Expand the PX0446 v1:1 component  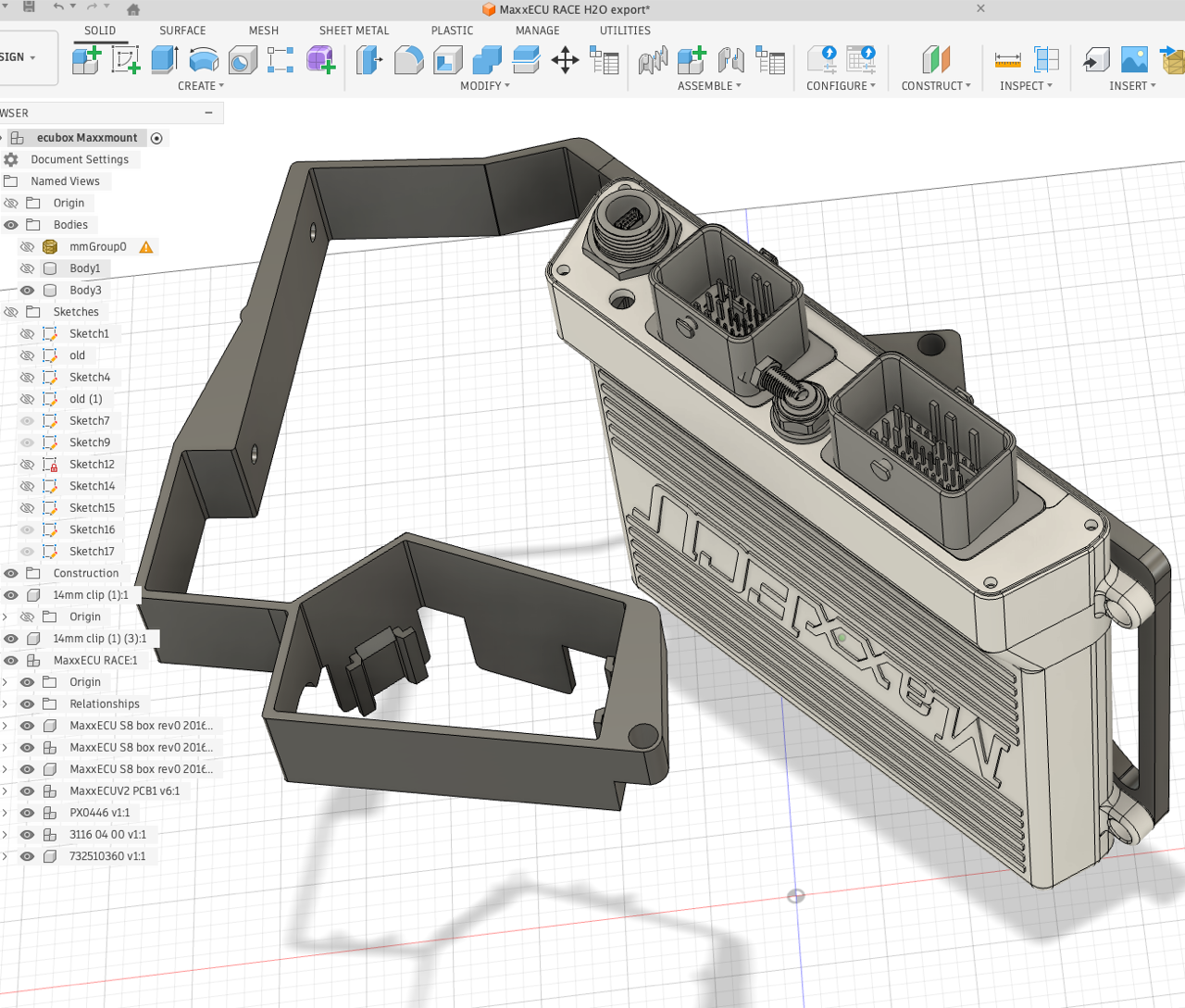pyautogui.click(x=5, y=813)
